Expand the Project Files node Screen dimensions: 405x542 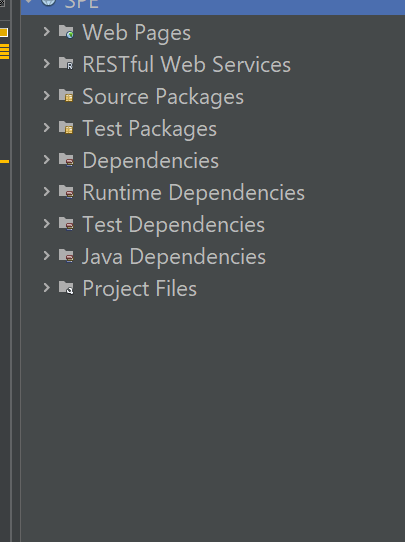[x=47, y=288]
